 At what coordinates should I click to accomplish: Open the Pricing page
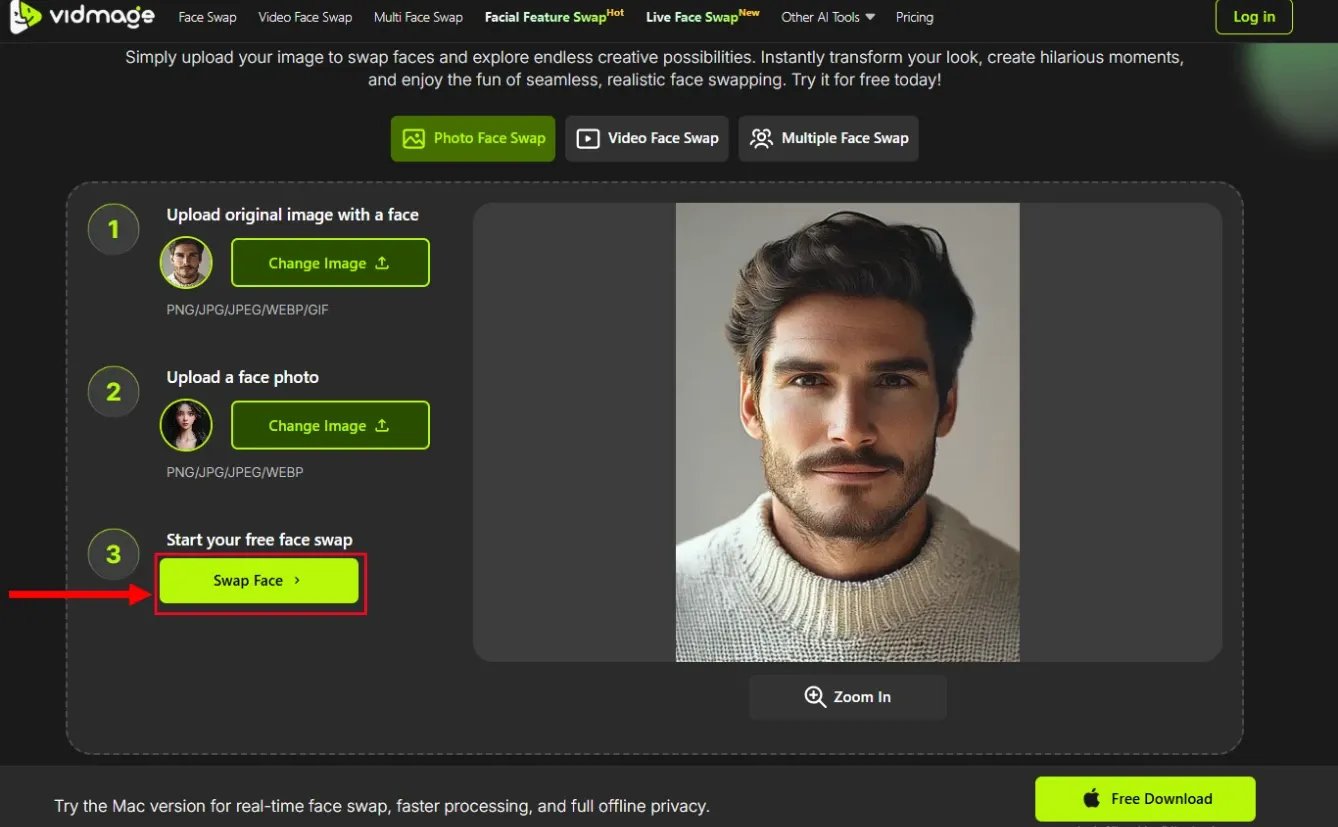pyautogui.click(x=914, y=17)
